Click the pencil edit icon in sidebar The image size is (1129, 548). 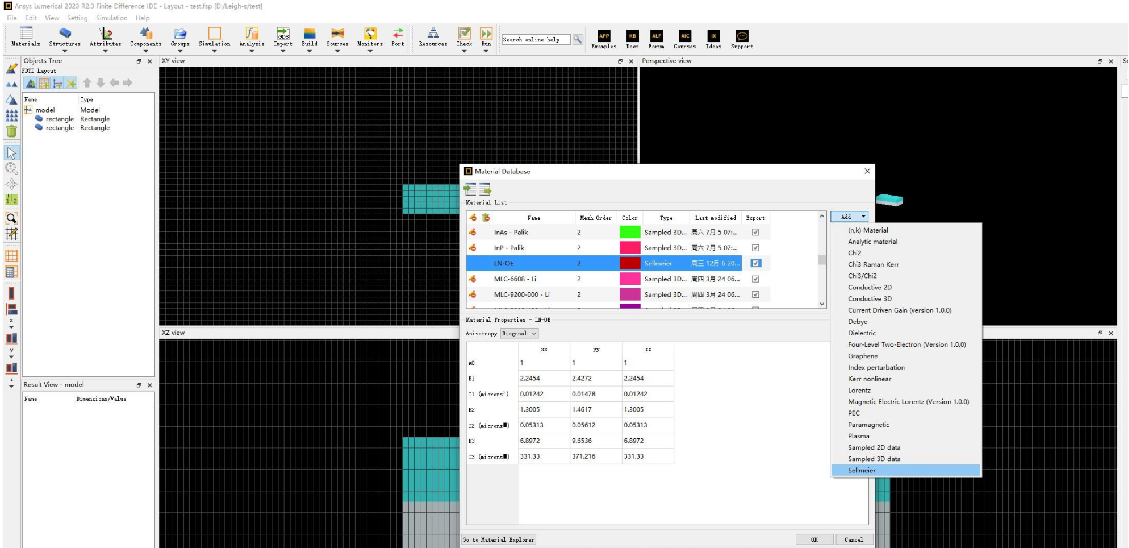tap(12, 69)
